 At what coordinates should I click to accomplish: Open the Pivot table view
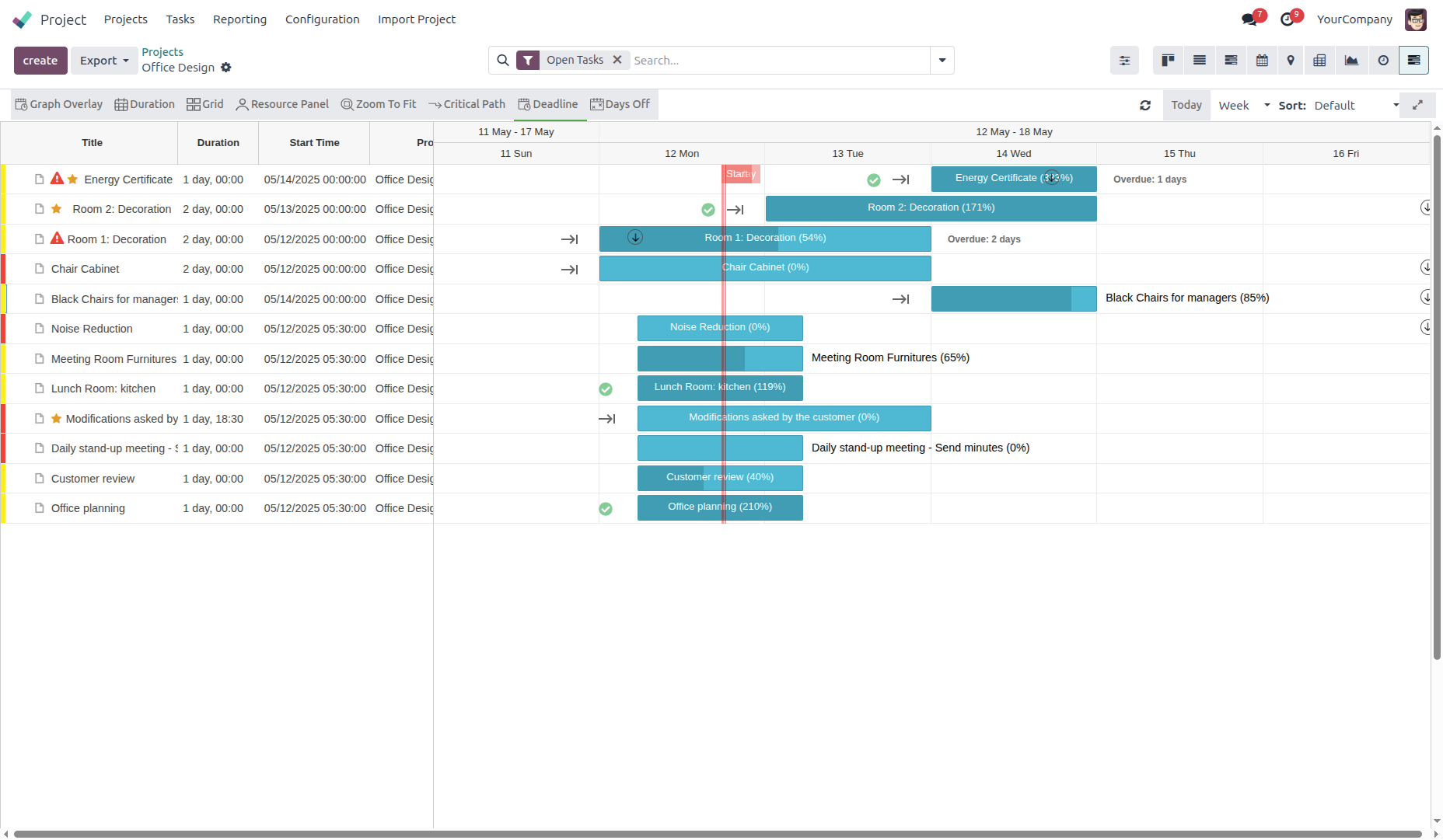[1319, 61]
